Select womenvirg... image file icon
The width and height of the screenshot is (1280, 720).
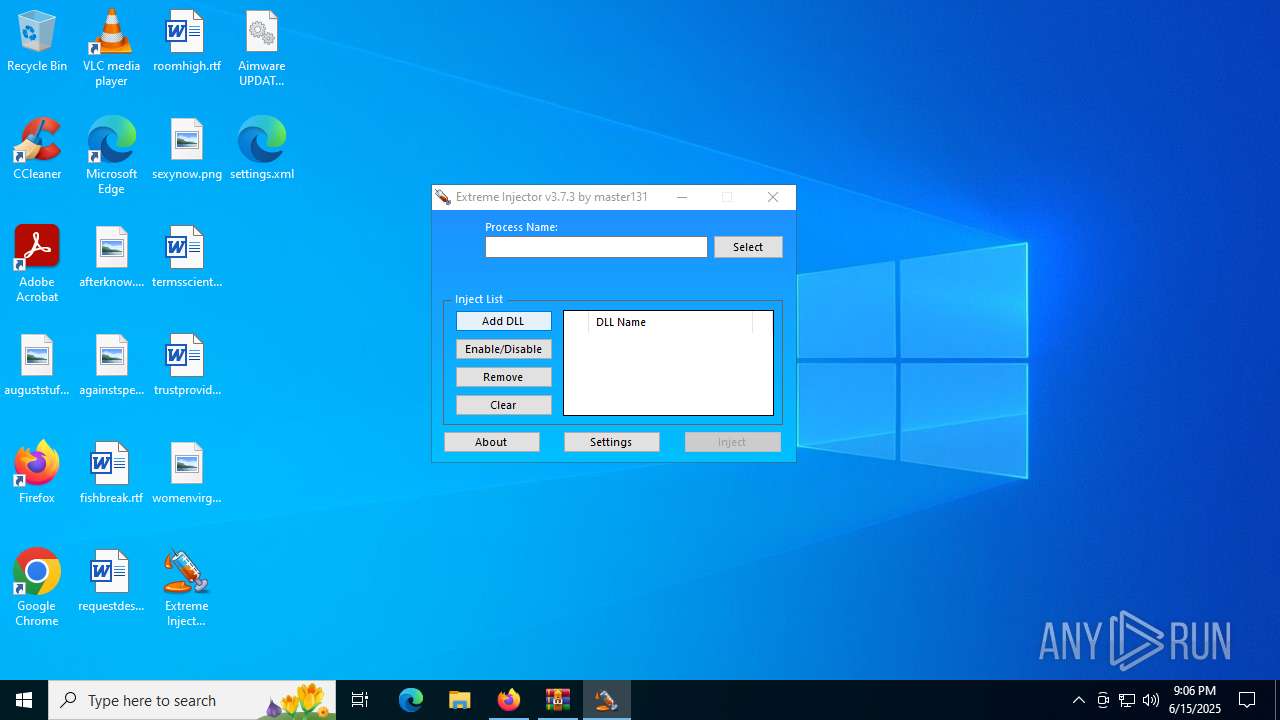(x=187, y=474)
